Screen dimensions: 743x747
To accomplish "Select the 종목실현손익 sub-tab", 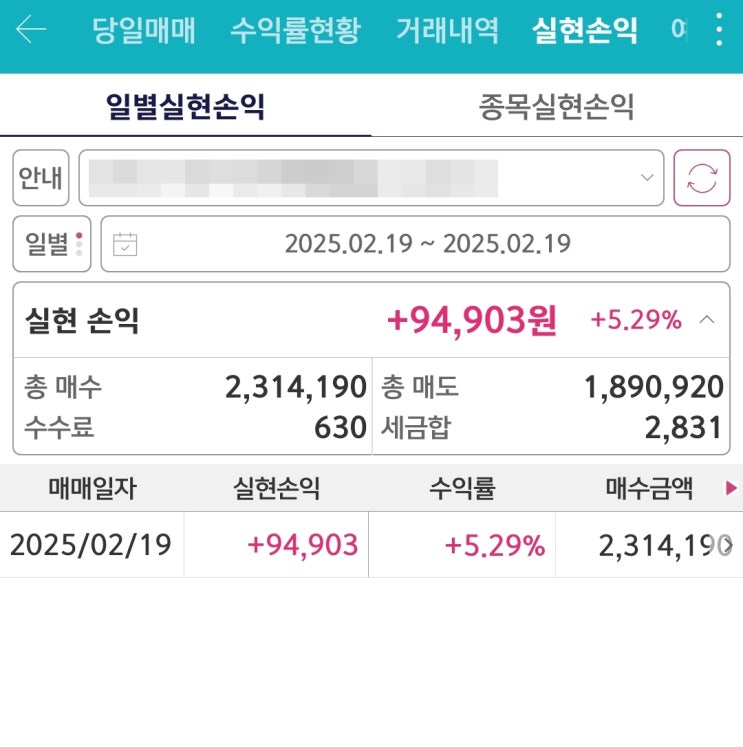I will tap(556, 106).
